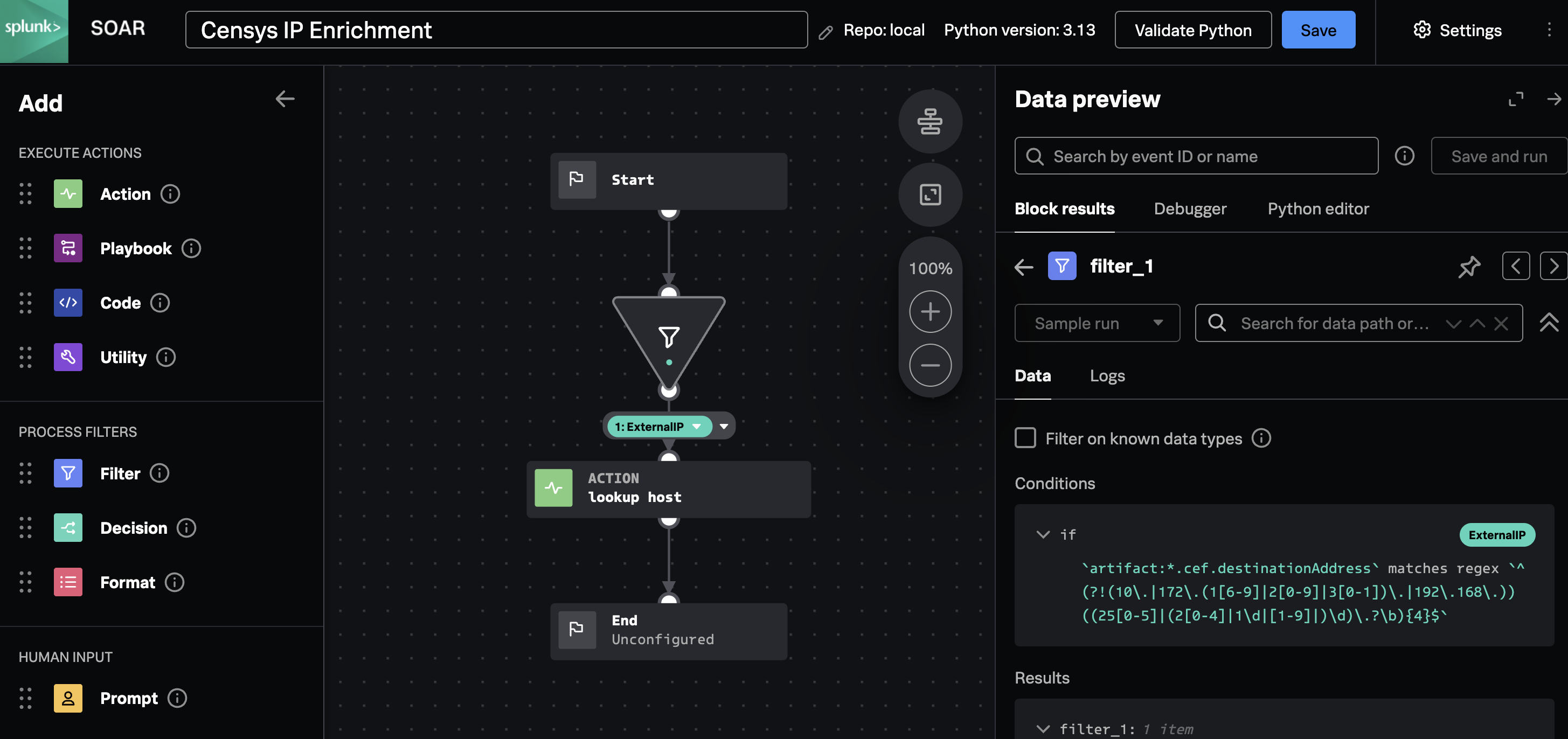The image size is (1568, 739).
Task: Click the Validate Python button
Action: (x=1192, y=30)
